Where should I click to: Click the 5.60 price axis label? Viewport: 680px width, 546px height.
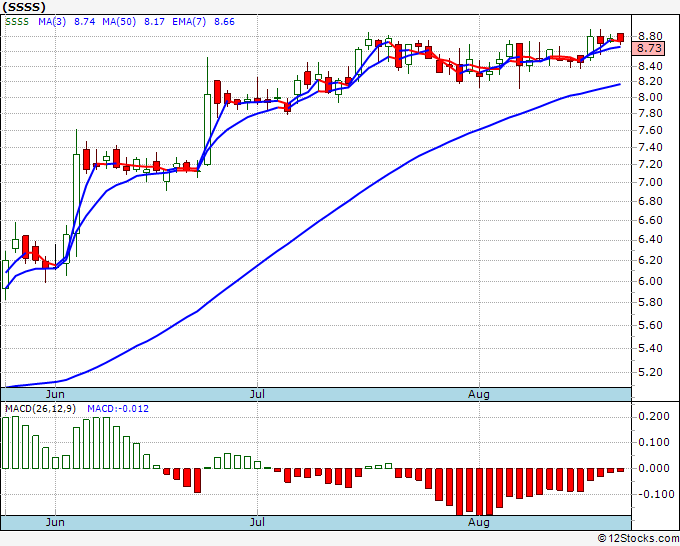click(650, 325)
